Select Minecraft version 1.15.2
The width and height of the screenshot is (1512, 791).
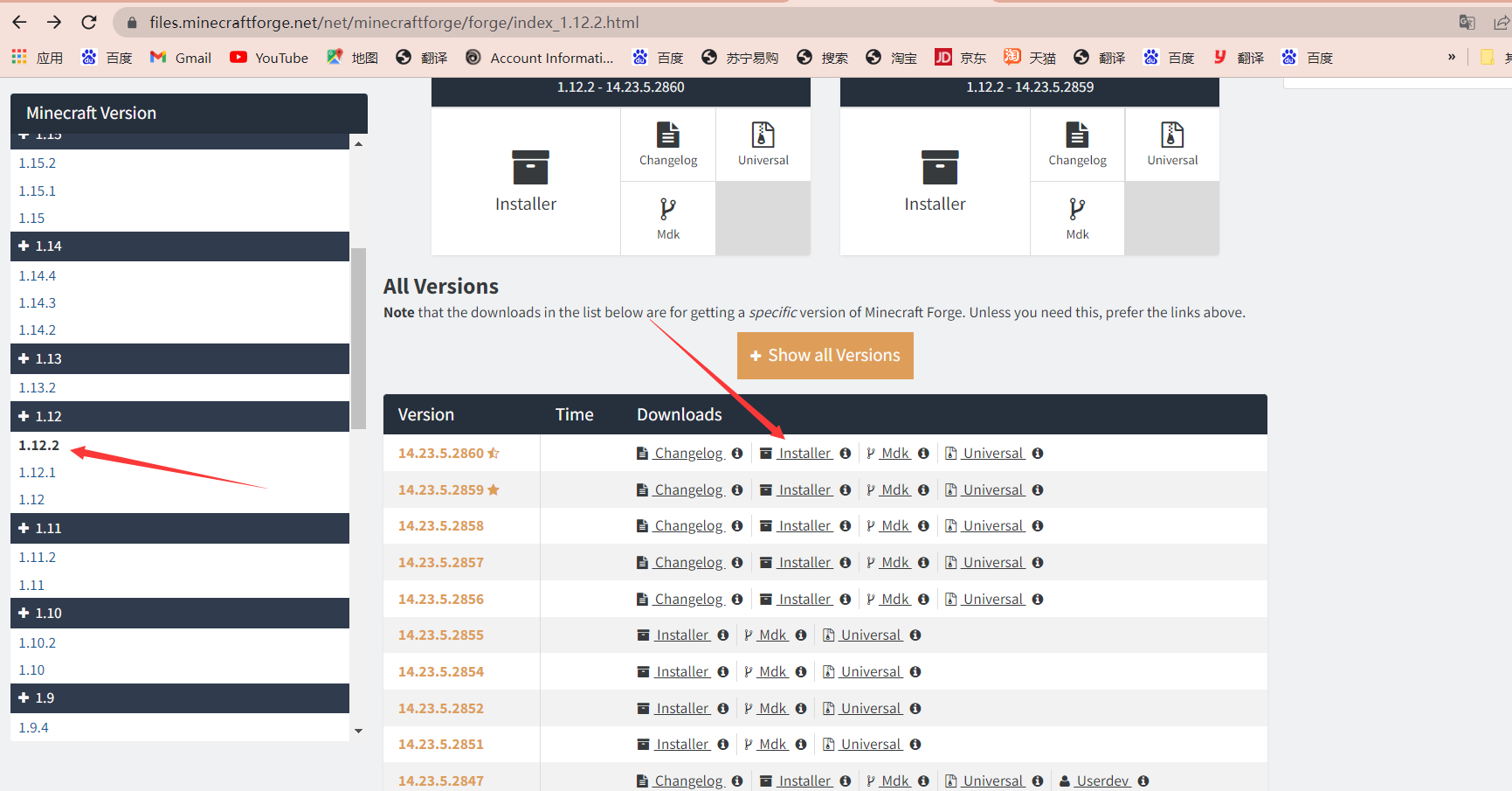pyautogui.click(x=38, y=163)
